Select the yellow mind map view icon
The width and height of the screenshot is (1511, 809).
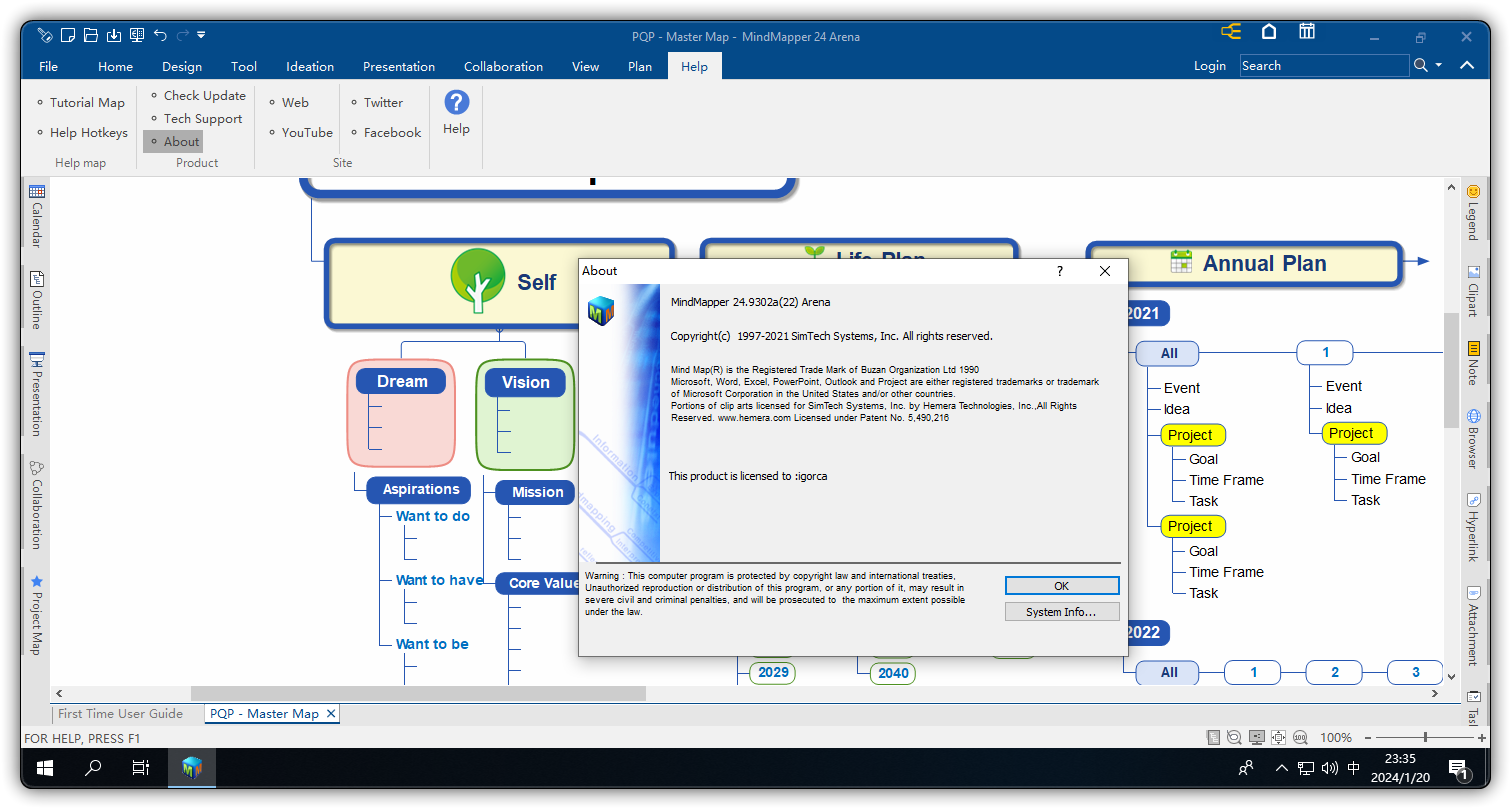(x=1230, y=32)
